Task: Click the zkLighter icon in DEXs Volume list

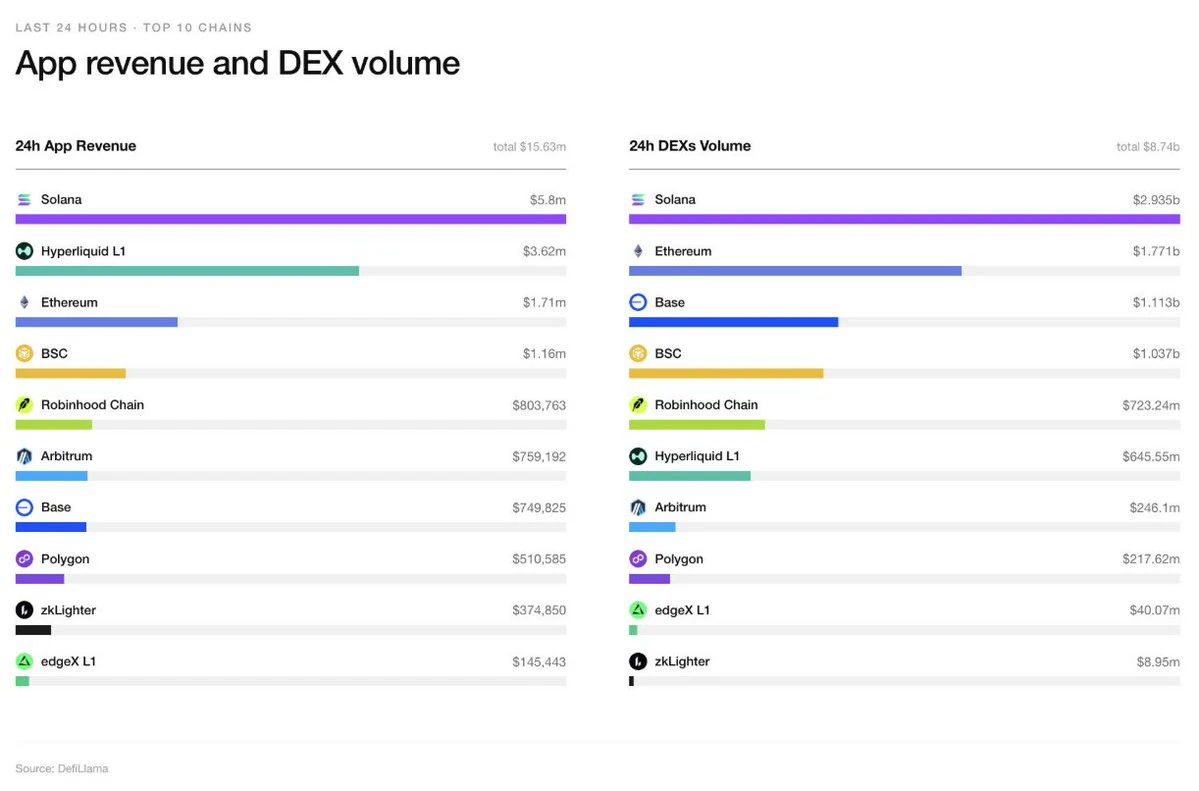Action: [x=638, y=661]
